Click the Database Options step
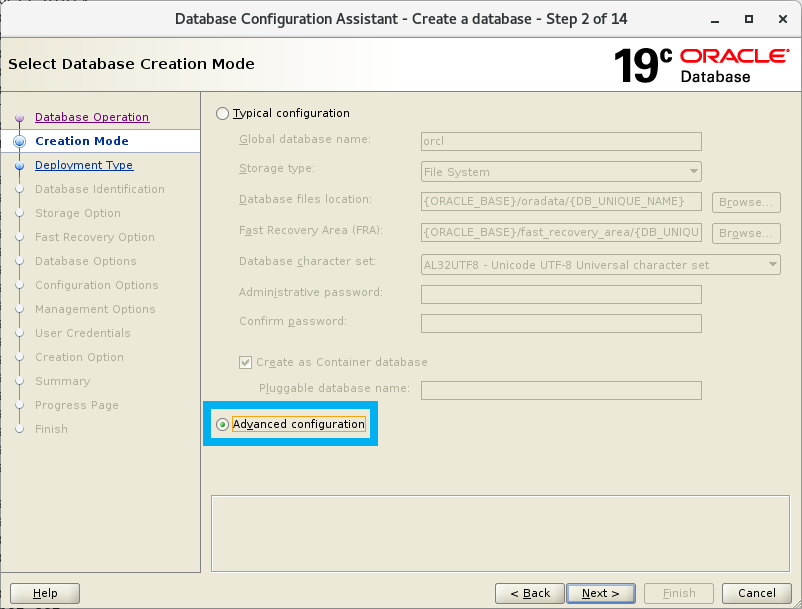The height and width of the screenshot is (609, 802). click(x=85, y=261)
